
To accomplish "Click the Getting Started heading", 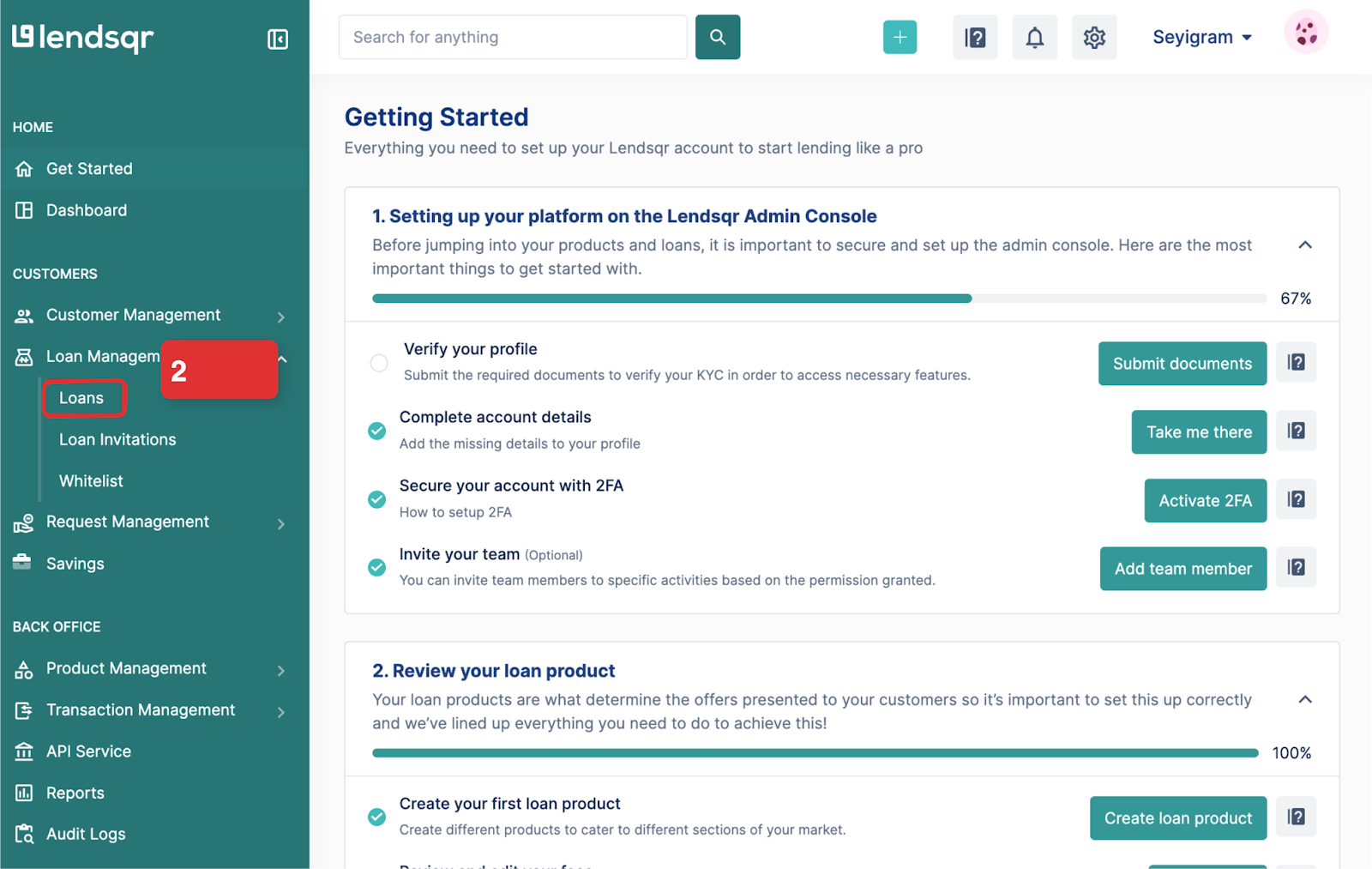I will click(x=436, y=117).
